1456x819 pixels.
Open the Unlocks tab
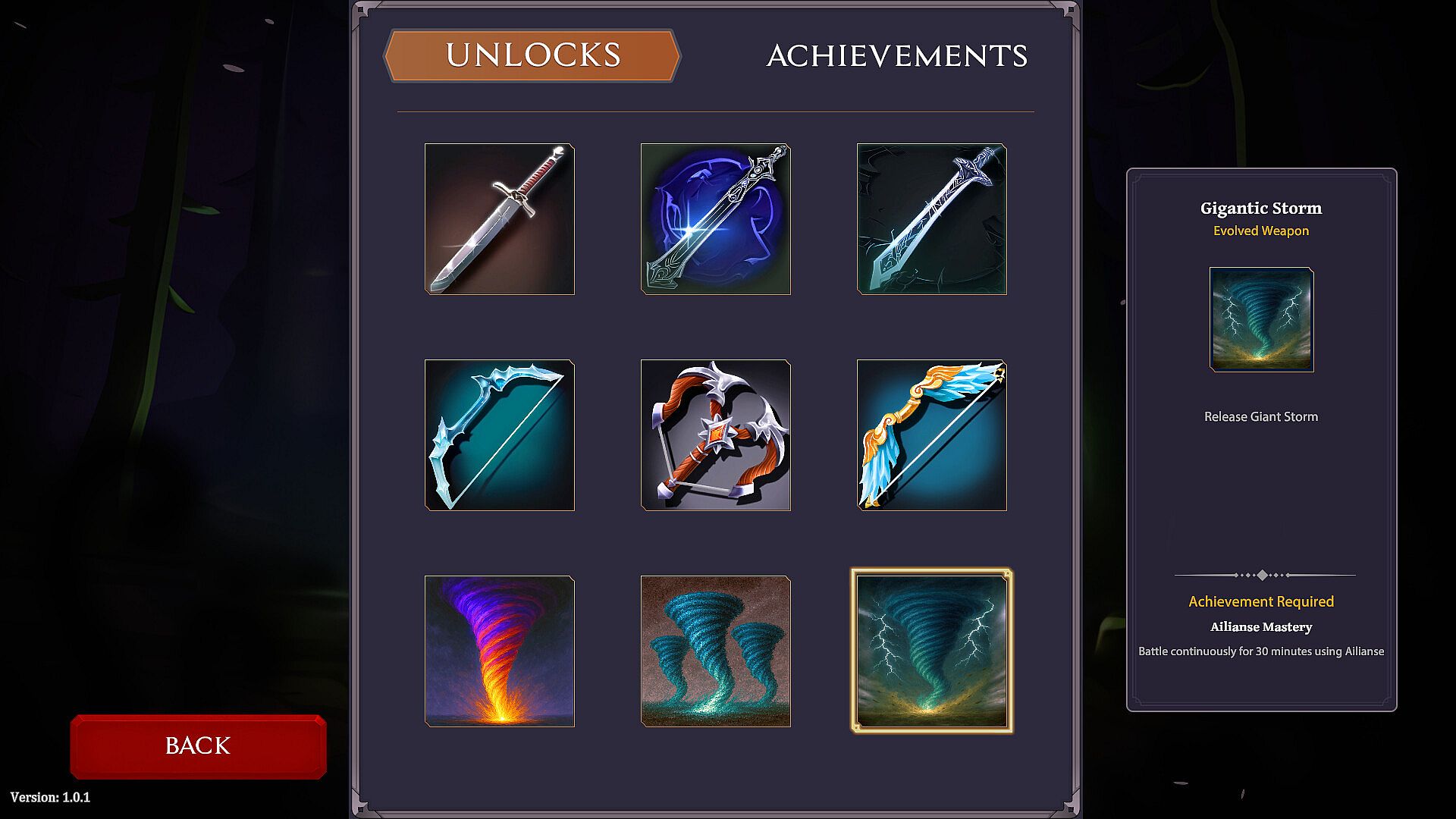coord(532,55)
